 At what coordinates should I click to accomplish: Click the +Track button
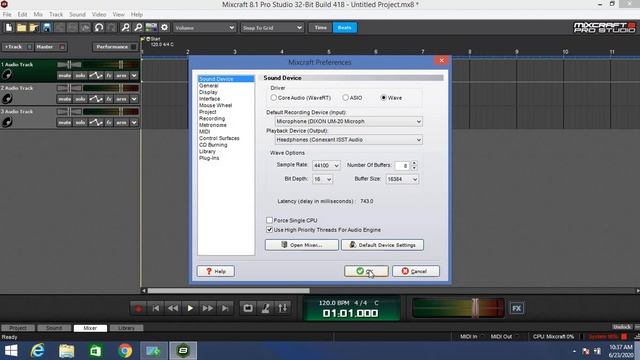tap(17, 47)
